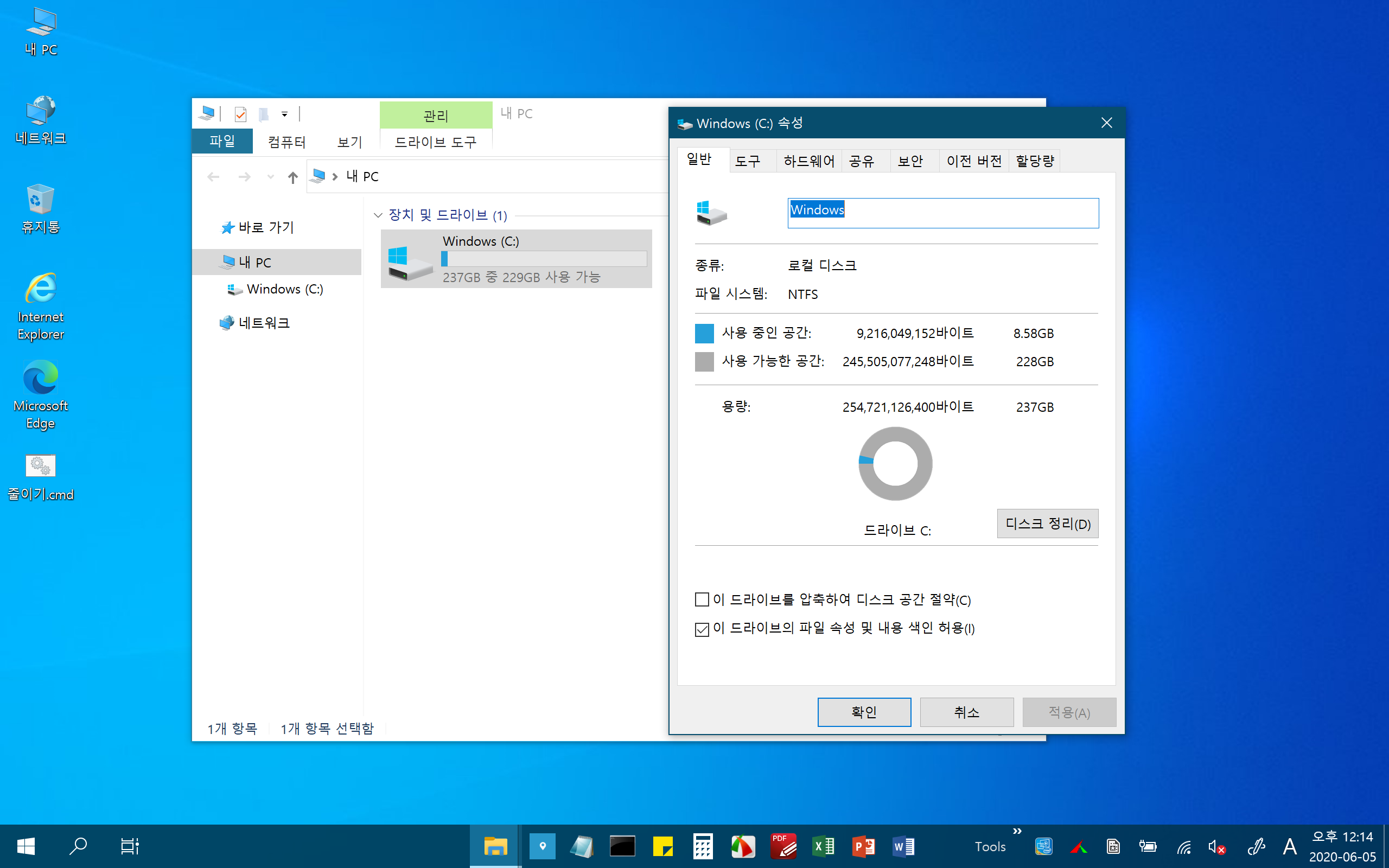
Task: Open the 드라이브 도구 ribbon tab
Action: coord(436,141)
